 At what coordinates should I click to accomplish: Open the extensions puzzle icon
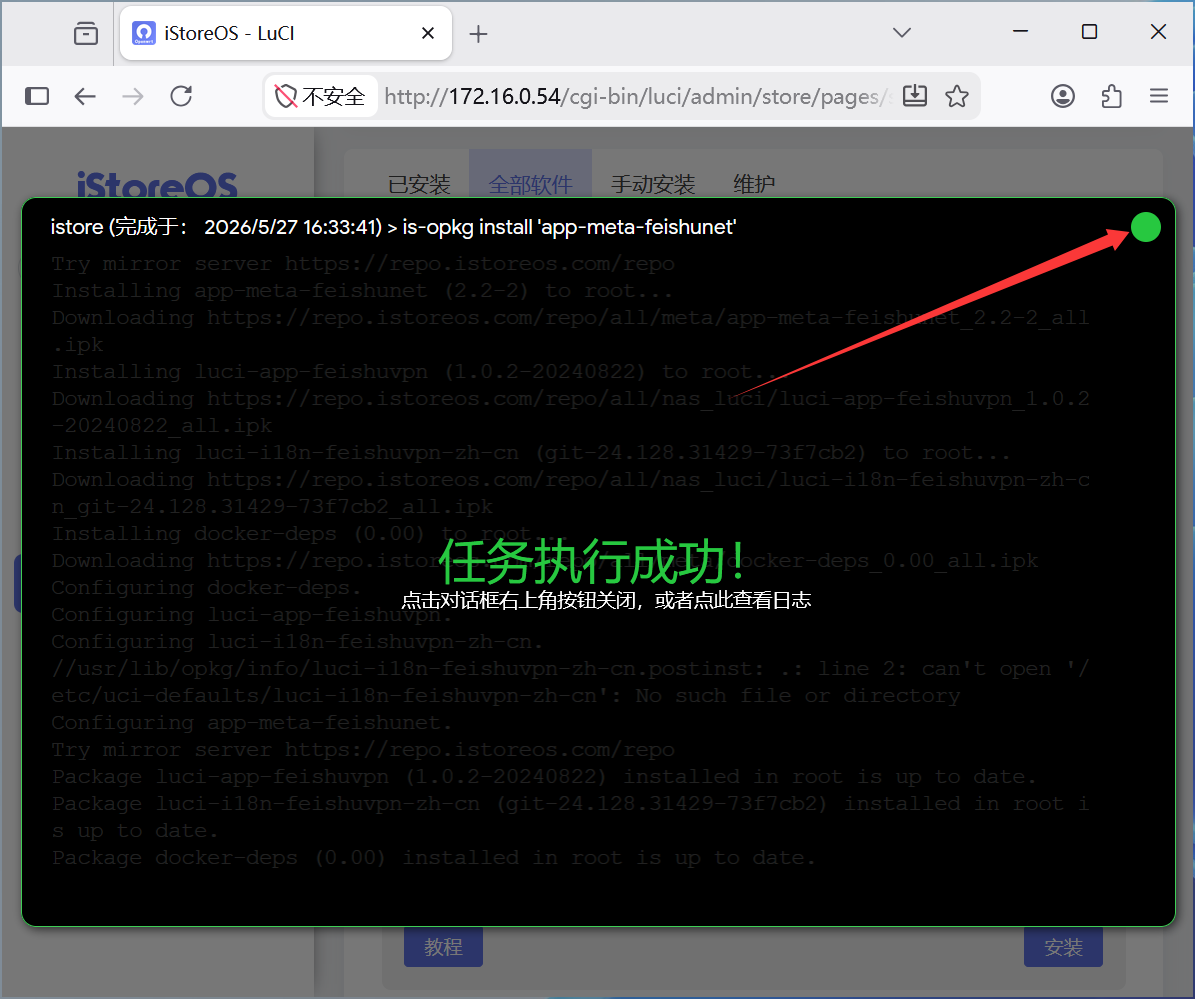coord(1111,96)
